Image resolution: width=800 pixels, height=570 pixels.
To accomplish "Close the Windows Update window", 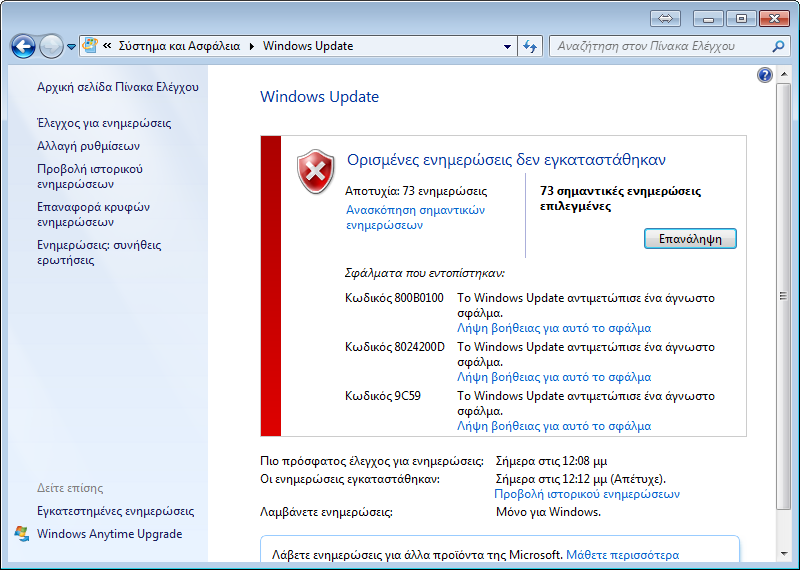I will pos(774,19).
